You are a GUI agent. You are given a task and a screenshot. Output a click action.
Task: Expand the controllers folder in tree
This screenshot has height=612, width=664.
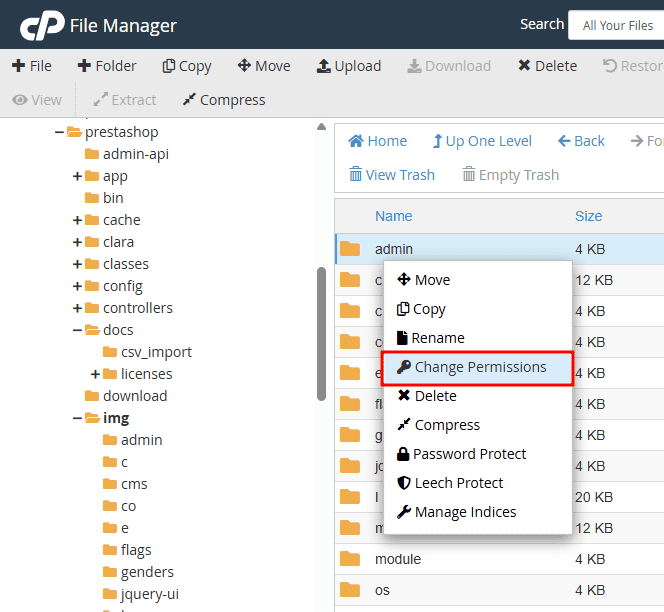pyautogui.click(x=77, y=308)
